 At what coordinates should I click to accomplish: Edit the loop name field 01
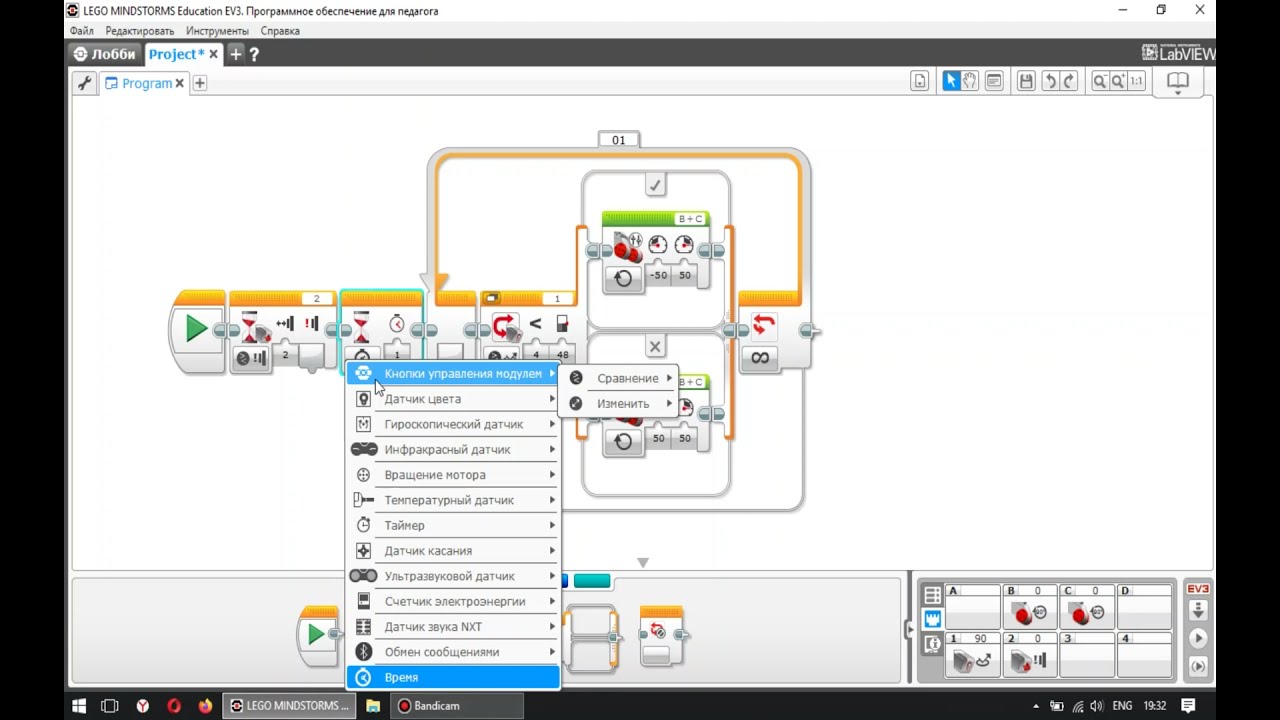tap(618, 140)
